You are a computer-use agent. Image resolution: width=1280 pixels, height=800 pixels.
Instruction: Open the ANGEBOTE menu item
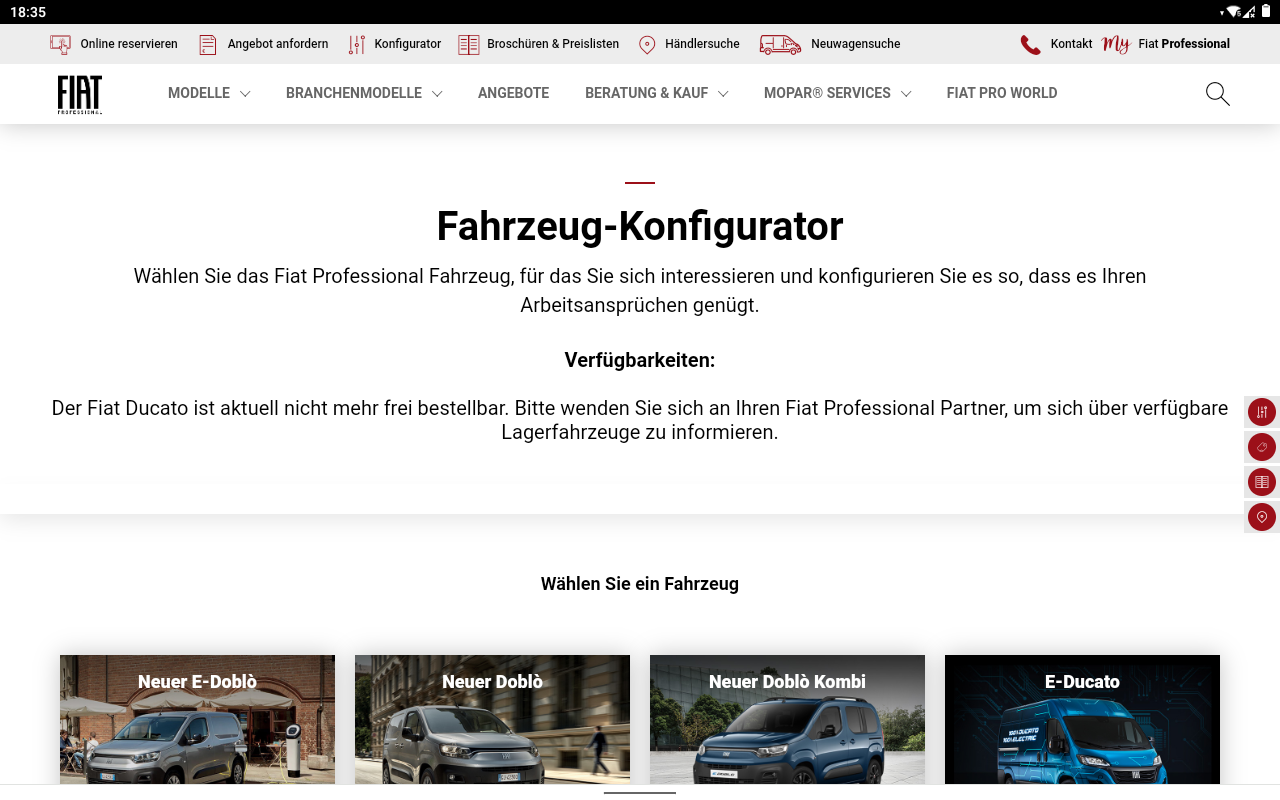513,93
